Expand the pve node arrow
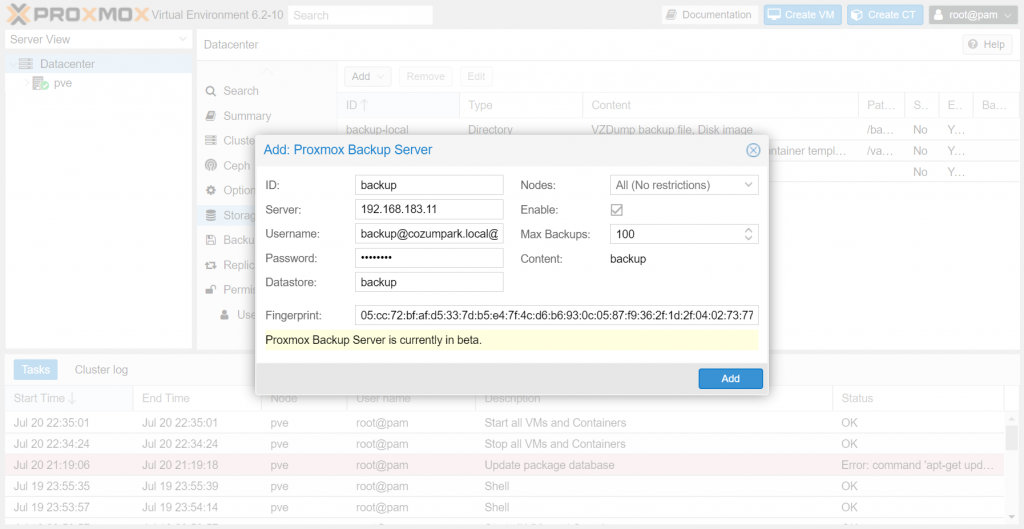 26,83
